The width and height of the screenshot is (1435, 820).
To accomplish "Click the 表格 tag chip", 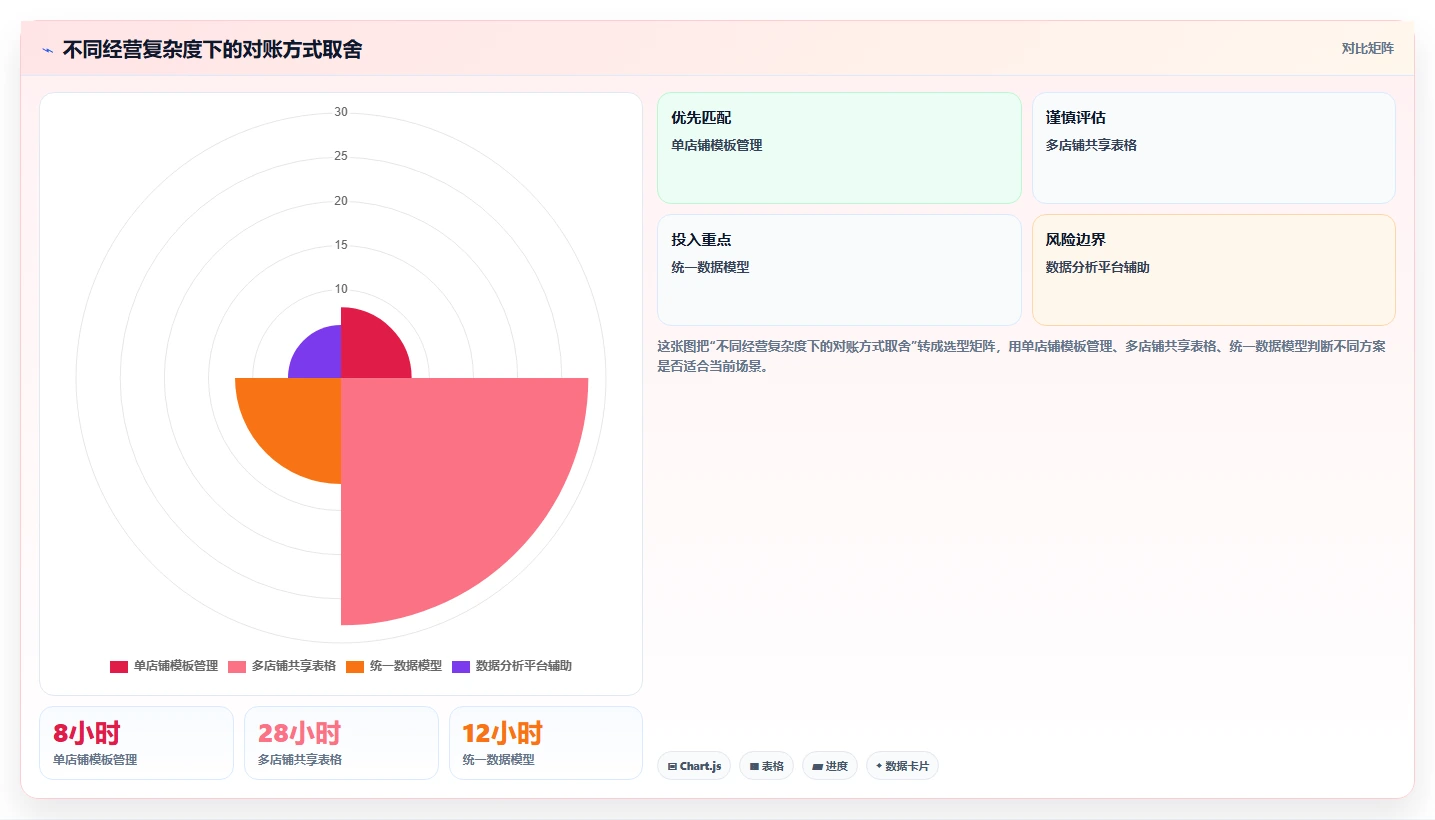I will point(767,766).
